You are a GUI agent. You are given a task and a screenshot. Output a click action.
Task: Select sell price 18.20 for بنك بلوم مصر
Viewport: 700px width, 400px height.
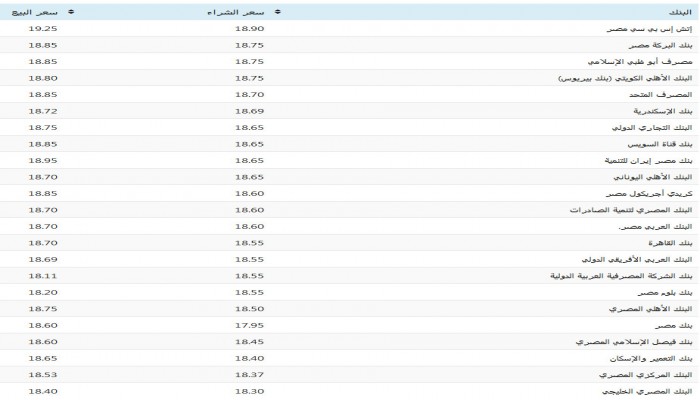click(x=43, y=292)
